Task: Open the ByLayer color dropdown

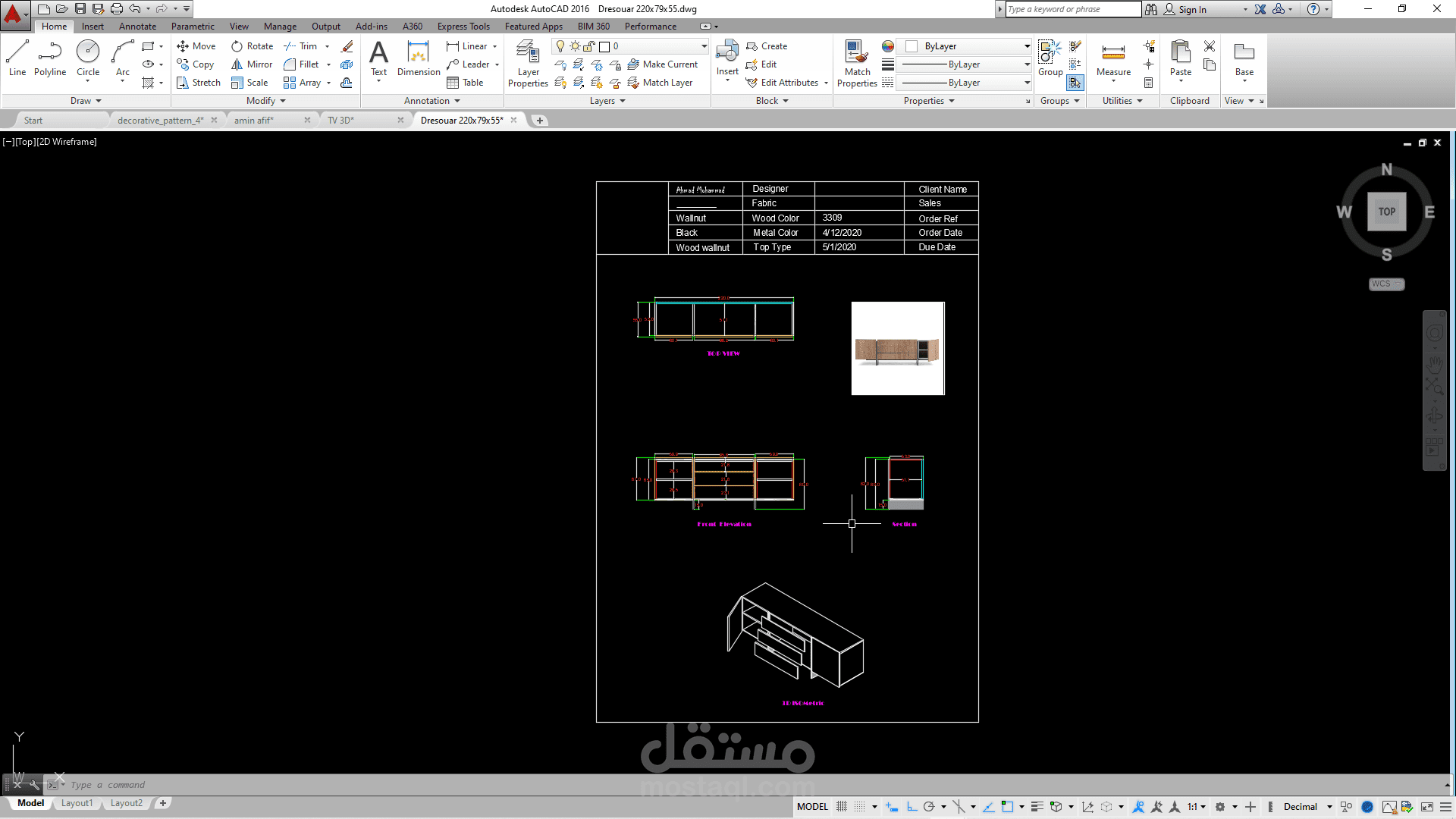Action: (x=1027, y=46)
